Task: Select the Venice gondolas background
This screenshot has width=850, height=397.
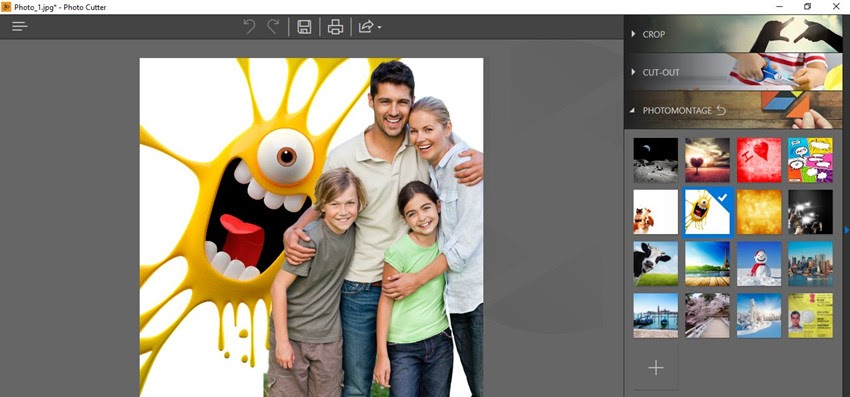Action: (x=655, y=316)
